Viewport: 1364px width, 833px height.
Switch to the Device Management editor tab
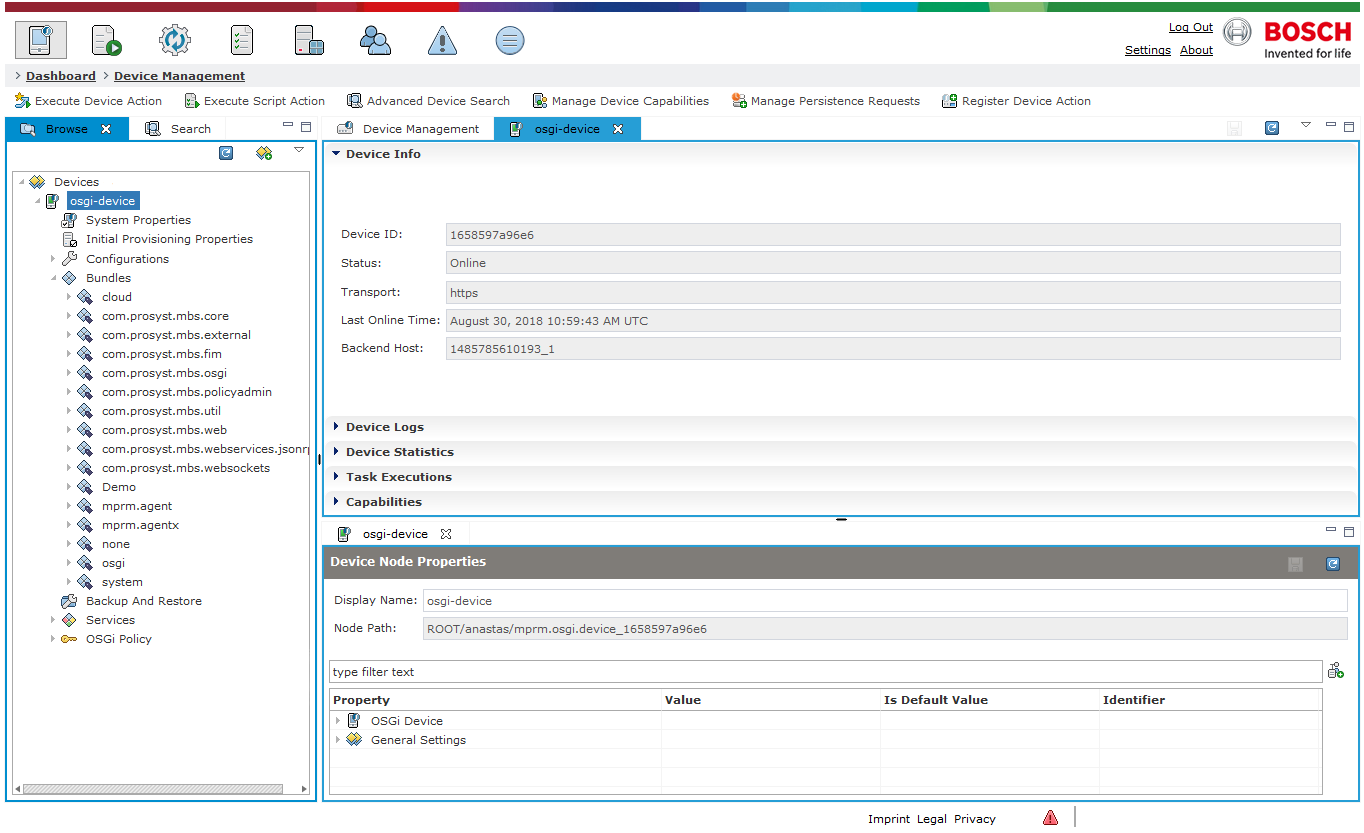409,129
